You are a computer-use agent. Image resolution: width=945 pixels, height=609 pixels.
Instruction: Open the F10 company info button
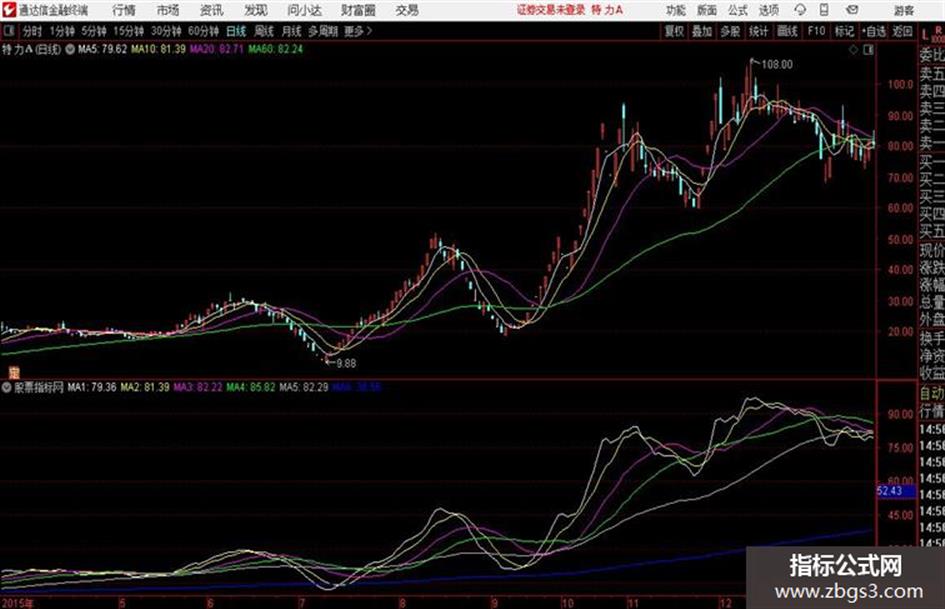[x=816, y=31]
